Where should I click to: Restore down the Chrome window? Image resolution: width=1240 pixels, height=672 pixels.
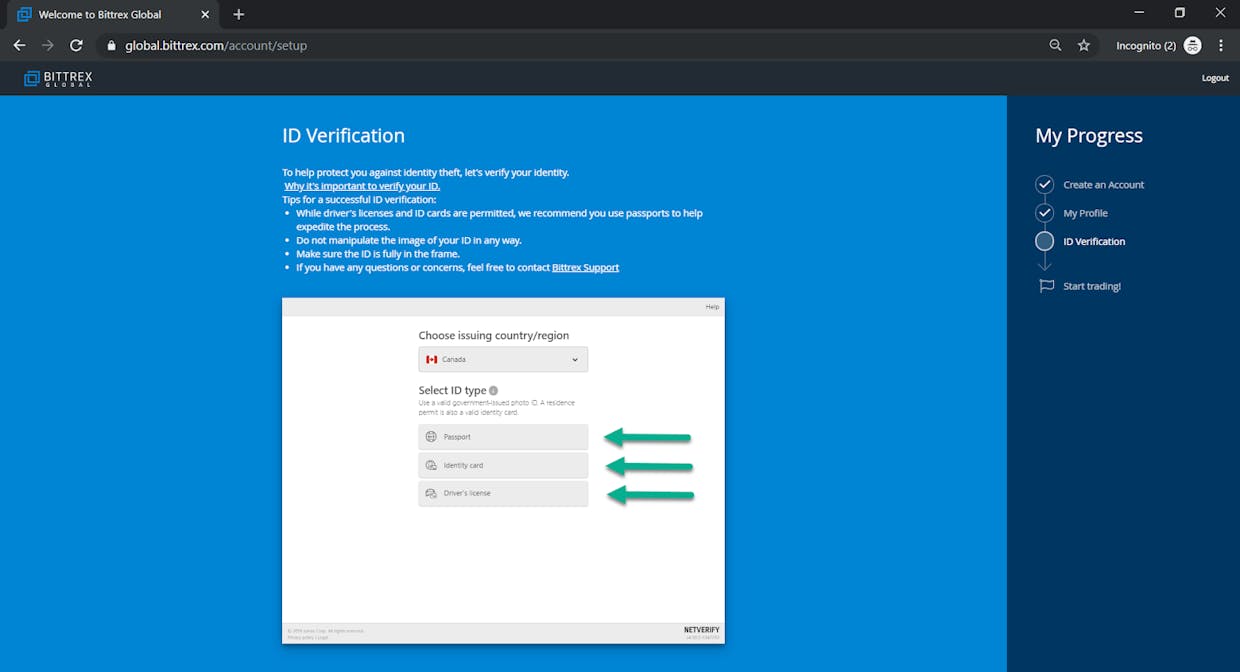pyautogui.click(x=1180, y=13)
